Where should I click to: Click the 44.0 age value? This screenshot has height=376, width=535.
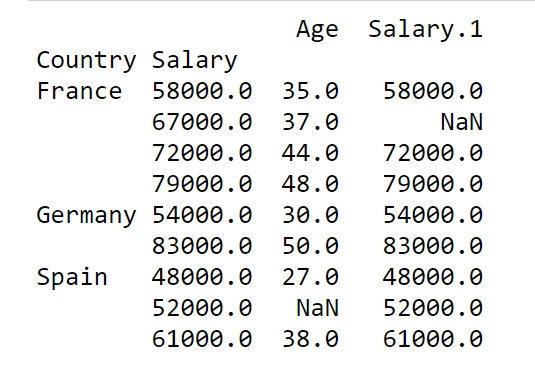[310, 153]
